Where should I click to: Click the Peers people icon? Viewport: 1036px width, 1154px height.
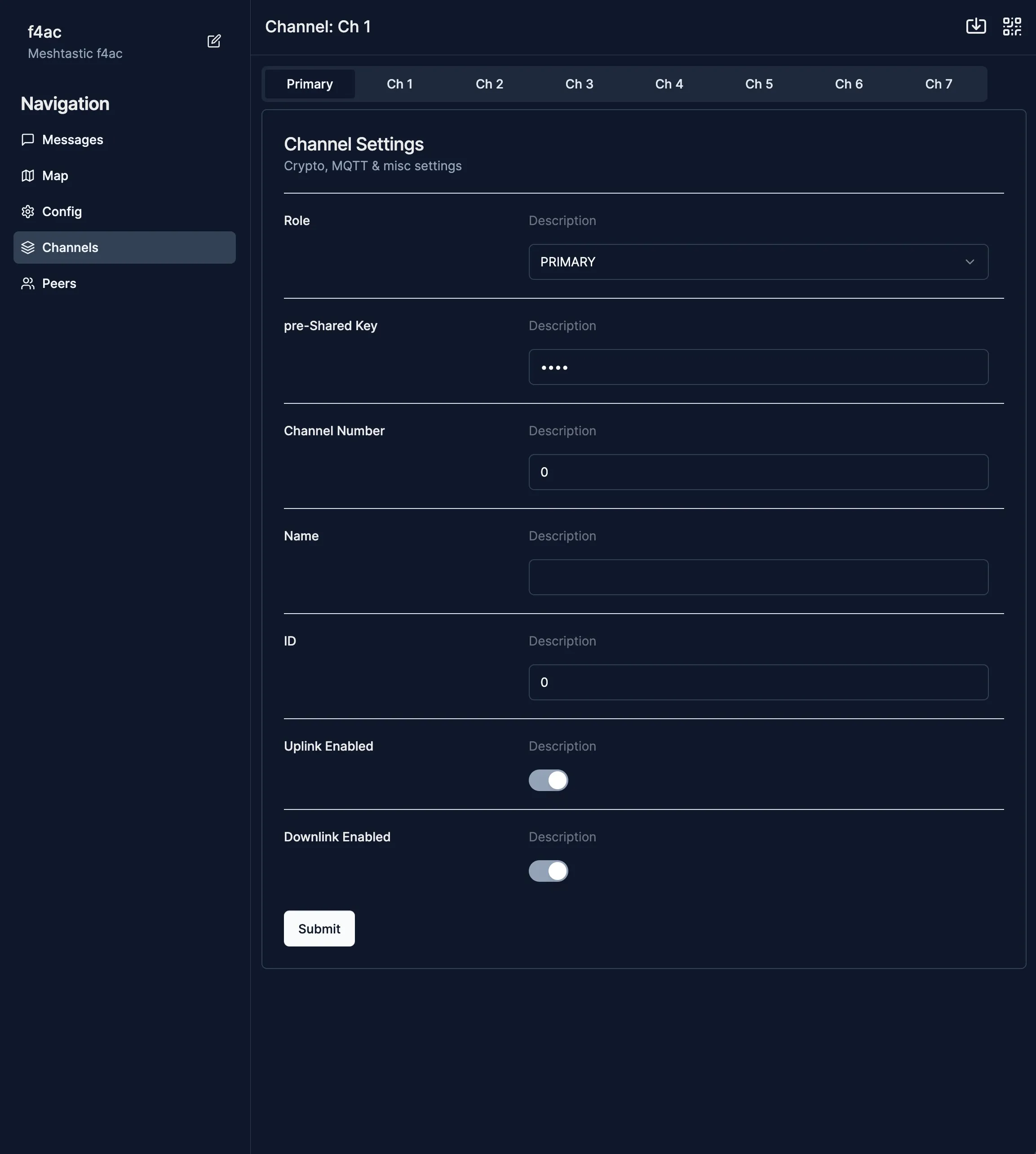27,283
